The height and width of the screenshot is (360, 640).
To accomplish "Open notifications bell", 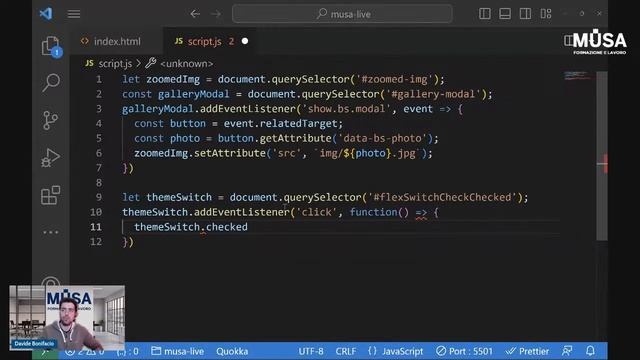I will [590, 351].
